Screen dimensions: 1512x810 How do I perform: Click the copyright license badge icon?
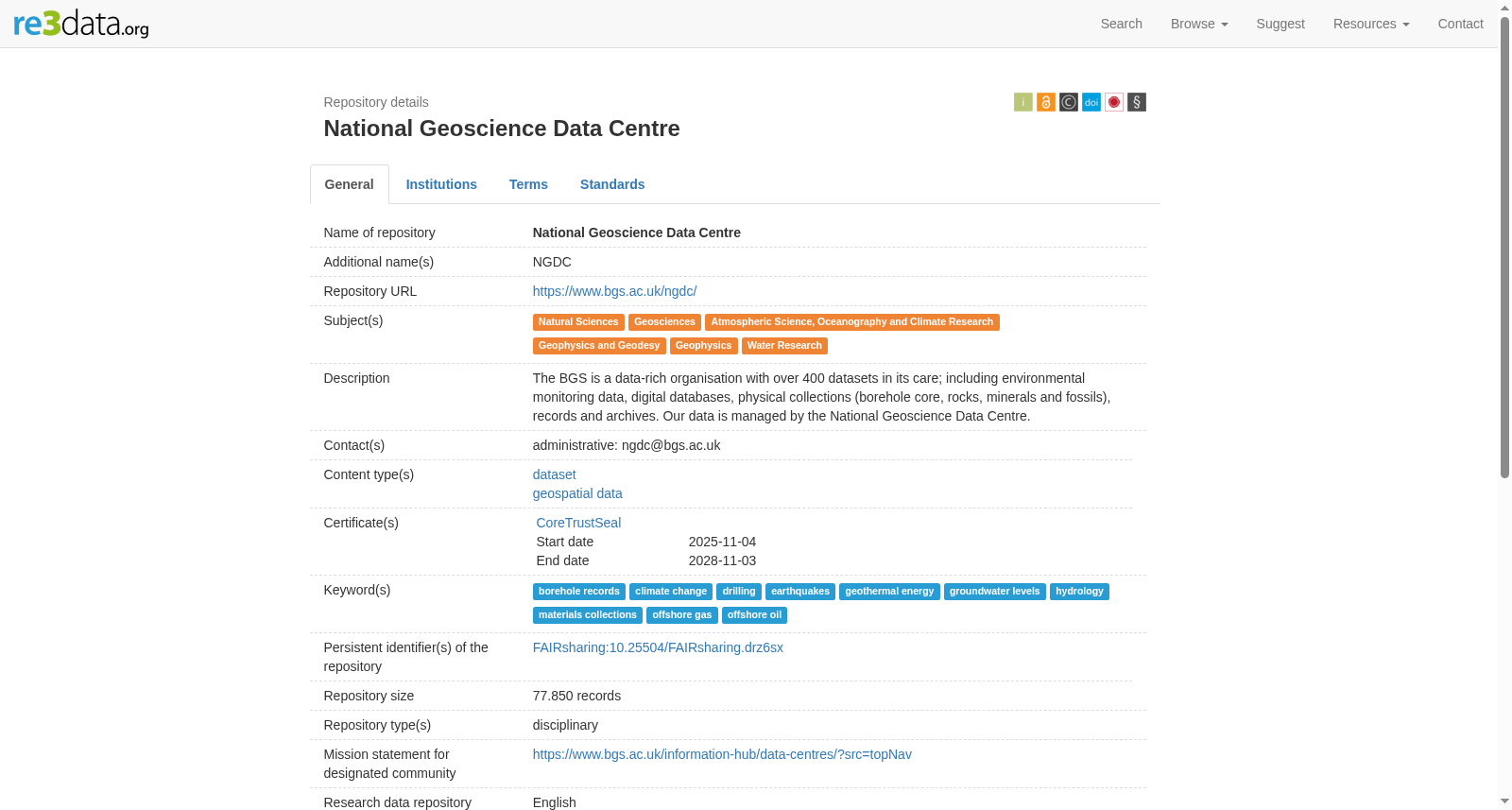tap(1069, 102)
